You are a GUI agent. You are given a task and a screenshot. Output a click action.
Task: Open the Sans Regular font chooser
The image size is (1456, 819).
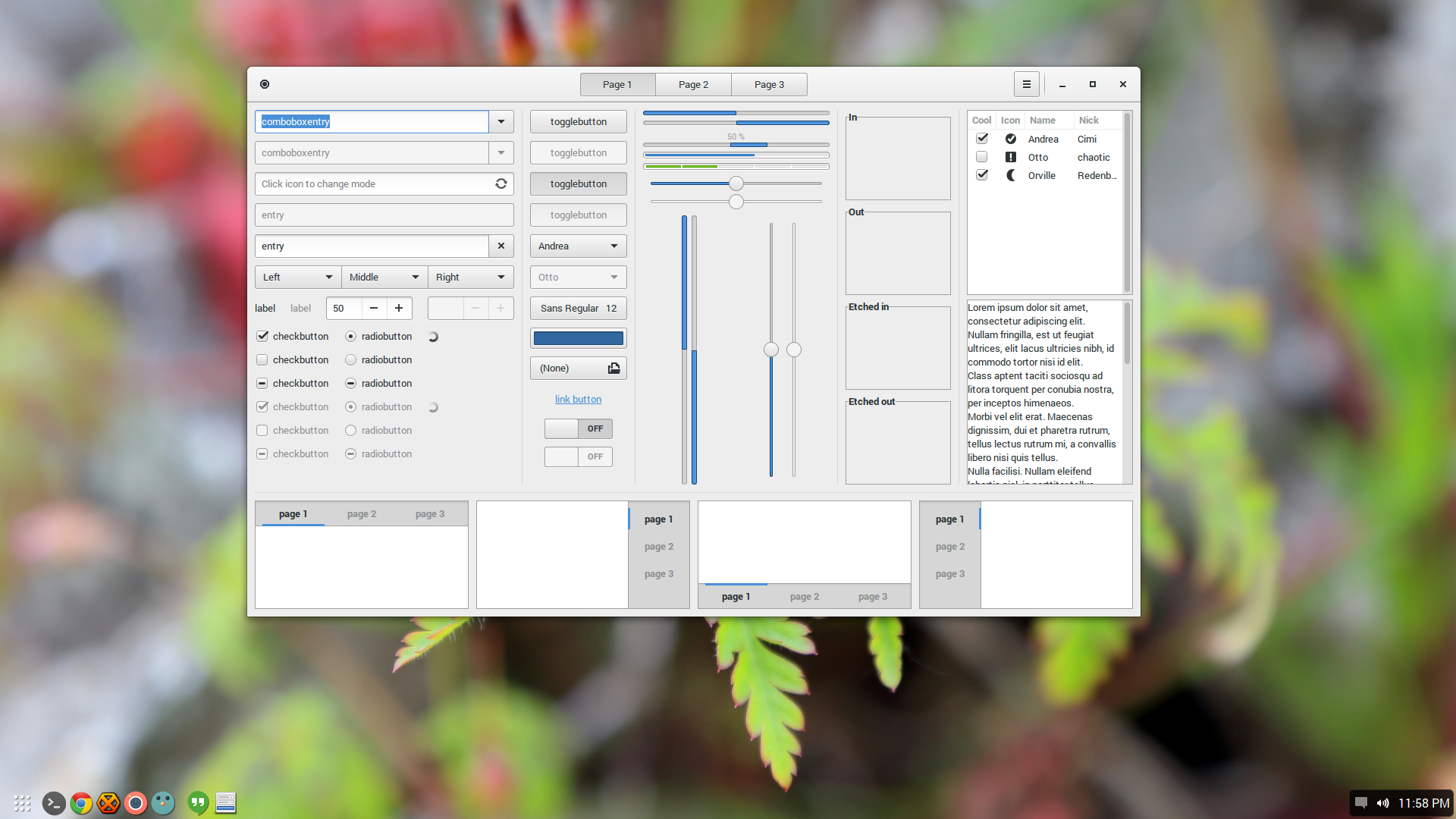click(x=578, y=308)
